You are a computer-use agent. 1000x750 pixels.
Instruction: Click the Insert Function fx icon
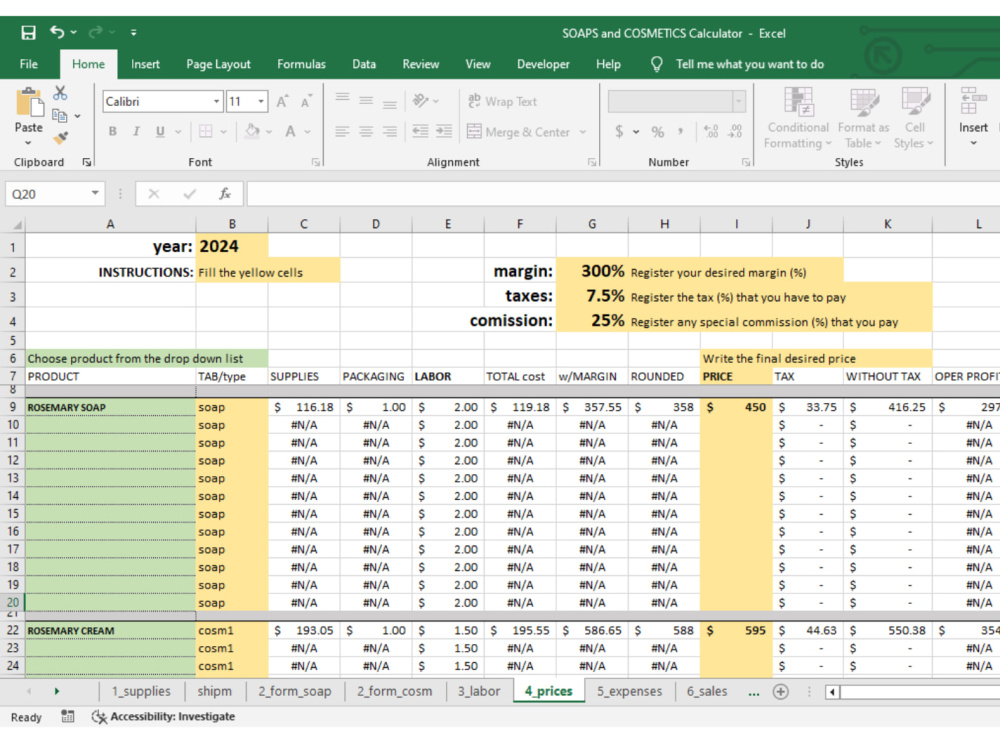224,194
